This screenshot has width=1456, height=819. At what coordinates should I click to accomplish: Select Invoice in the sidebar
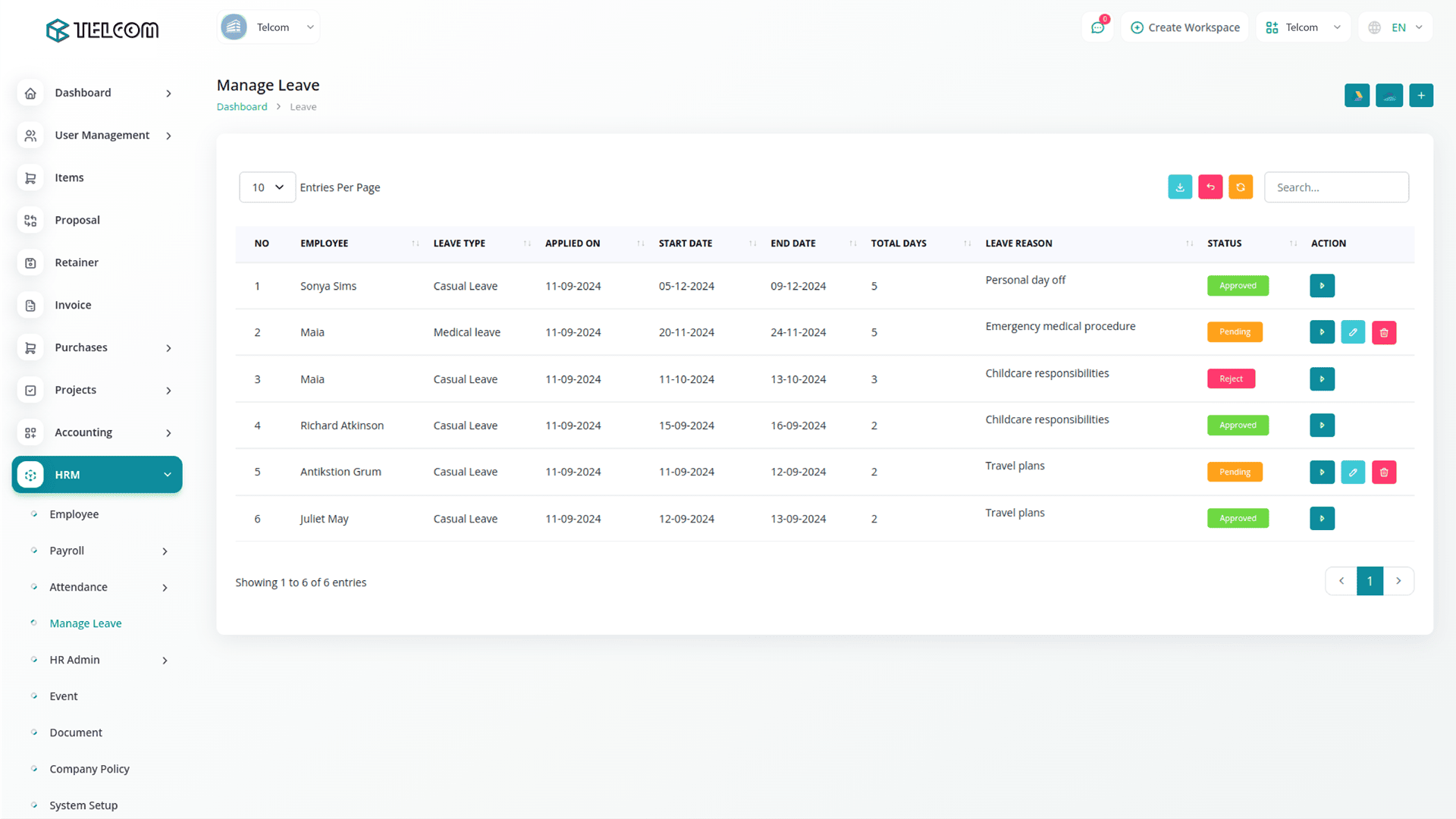pos(73,305)
